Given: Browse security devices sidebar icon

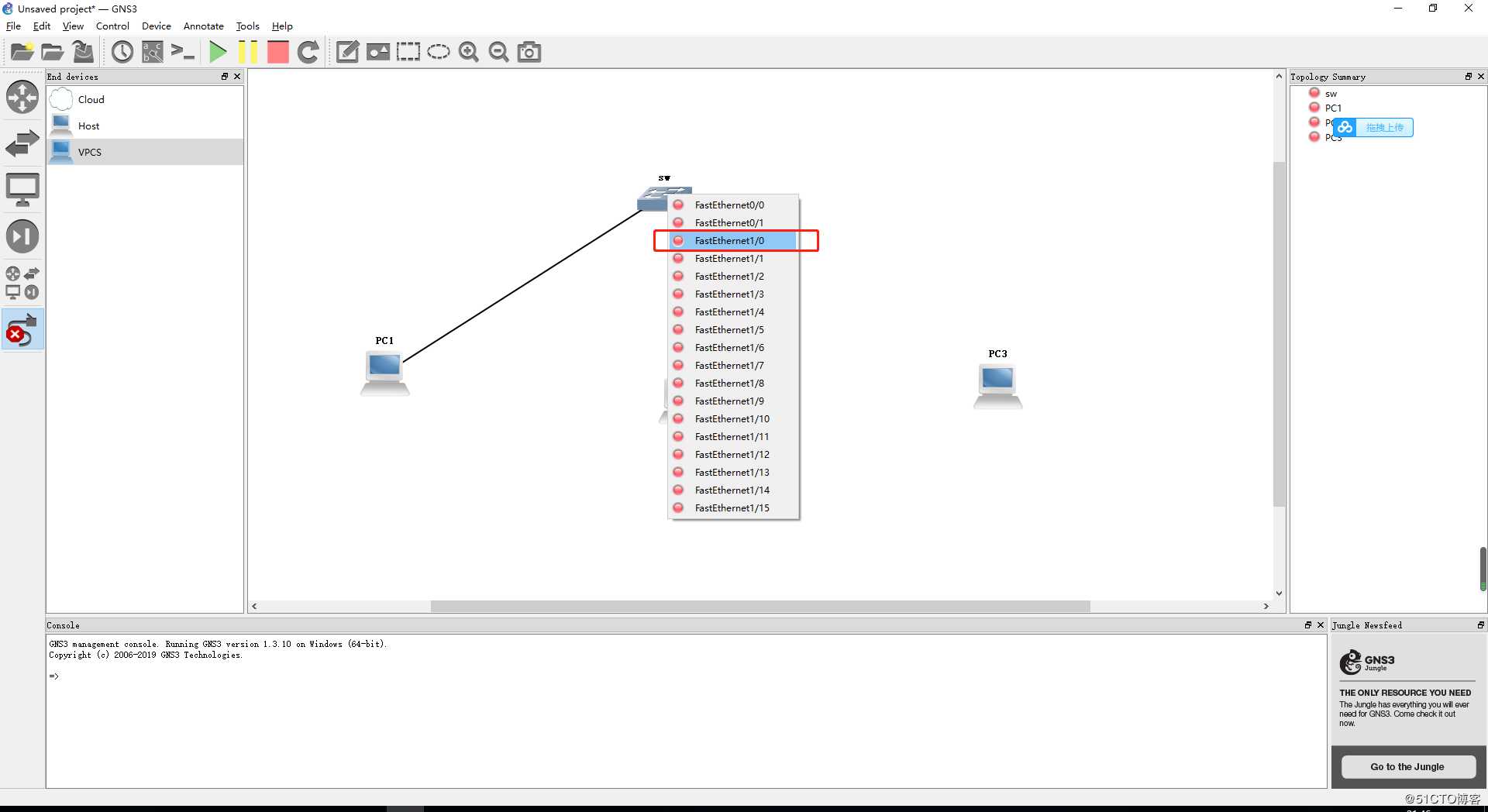Looking at the screenshot, I should pyautogui.click(x=22, y=236).
